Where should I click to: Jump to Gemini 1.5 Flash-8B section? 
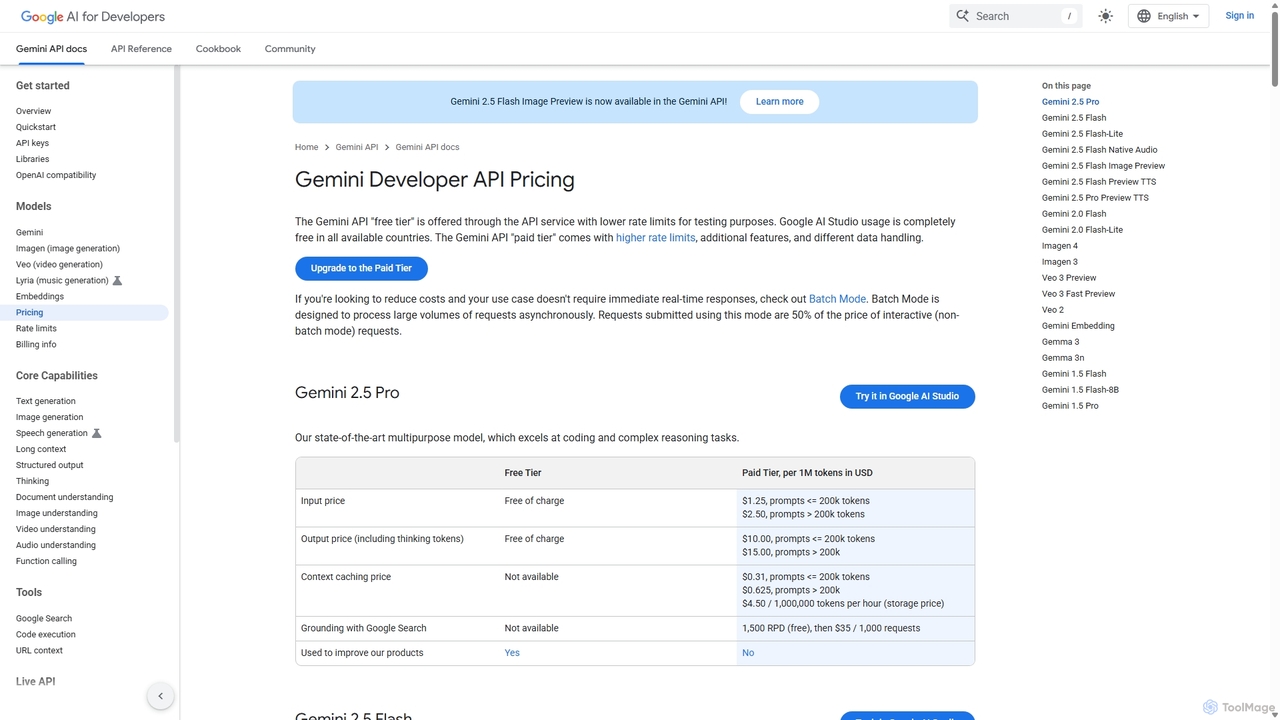(x=1080, y=390)
